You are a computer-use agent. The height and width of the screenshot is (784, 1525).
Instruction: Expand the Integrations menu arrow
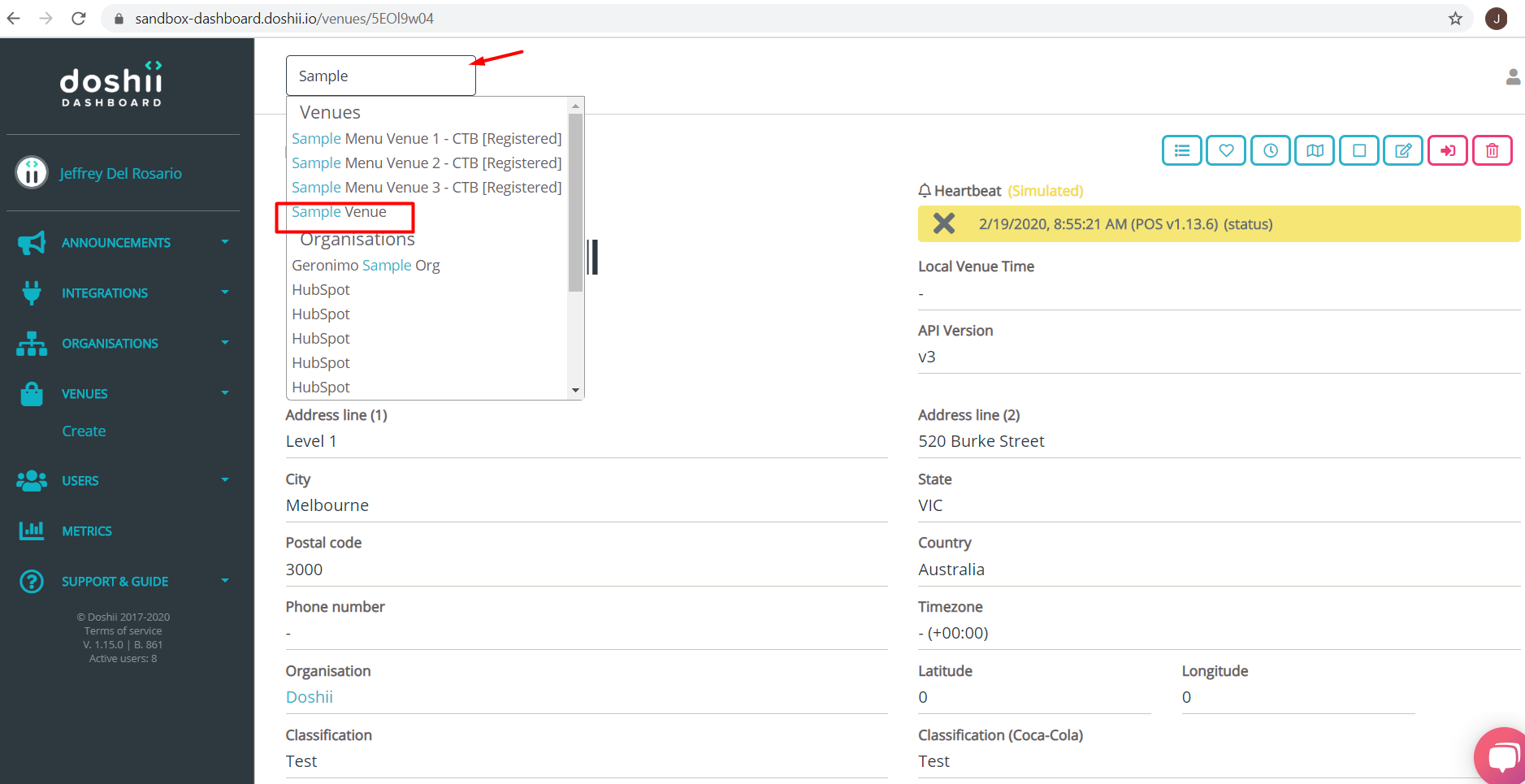pyautogui.click(x=225, y=292)
